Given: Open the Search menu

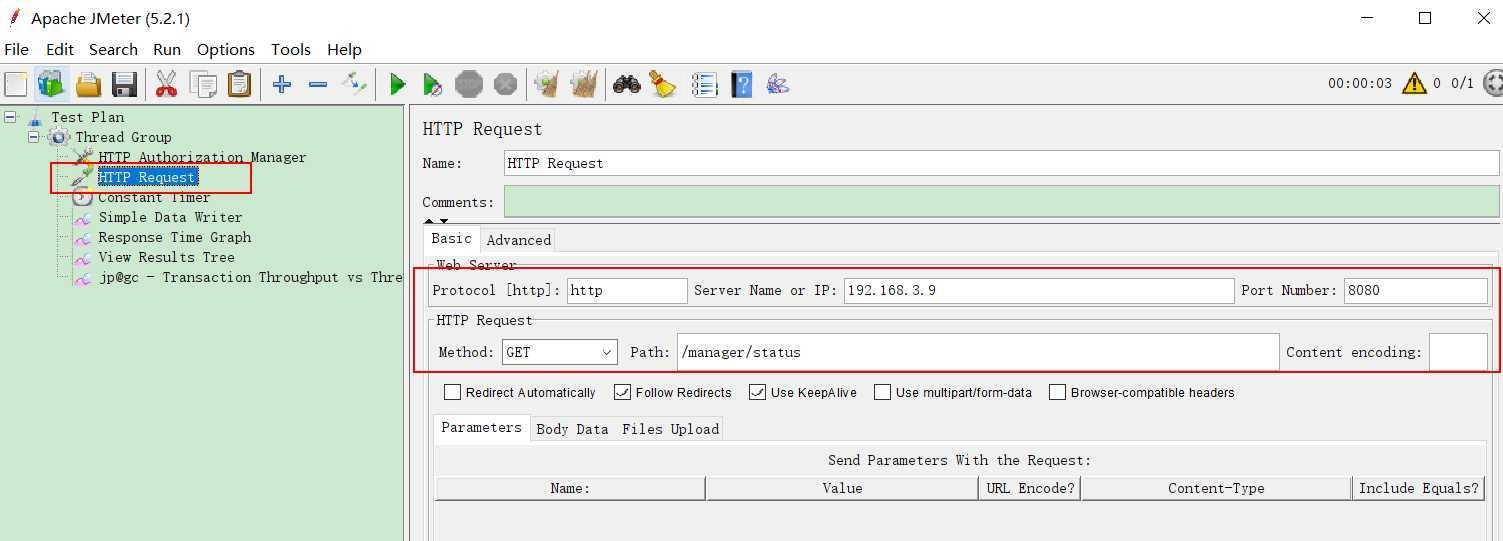Looking at the screenshot, I should [x=113, y=49].
